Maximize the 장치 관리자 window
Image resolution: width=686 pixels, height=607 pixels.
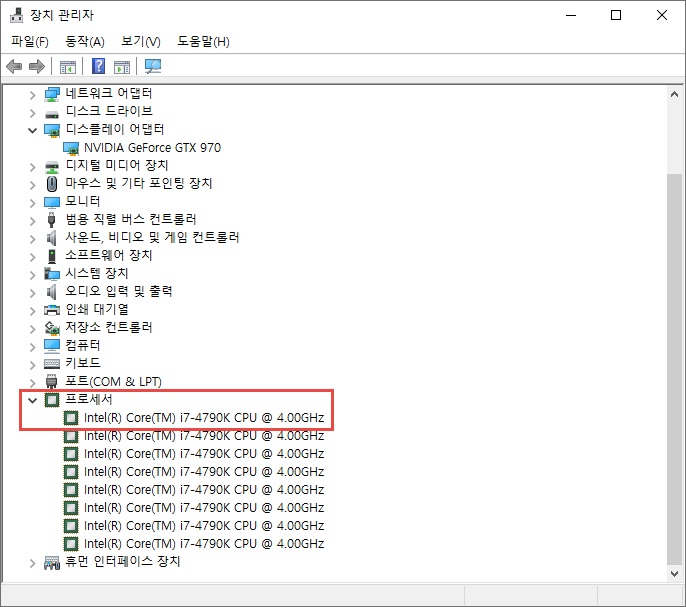tap(616, 15)
